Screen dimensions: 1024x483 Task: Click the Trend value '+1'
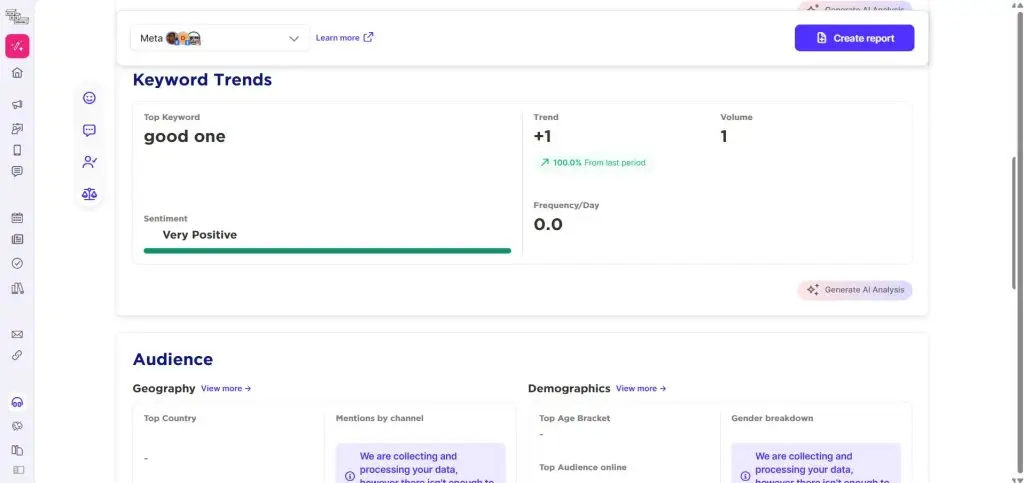[543, 136]
